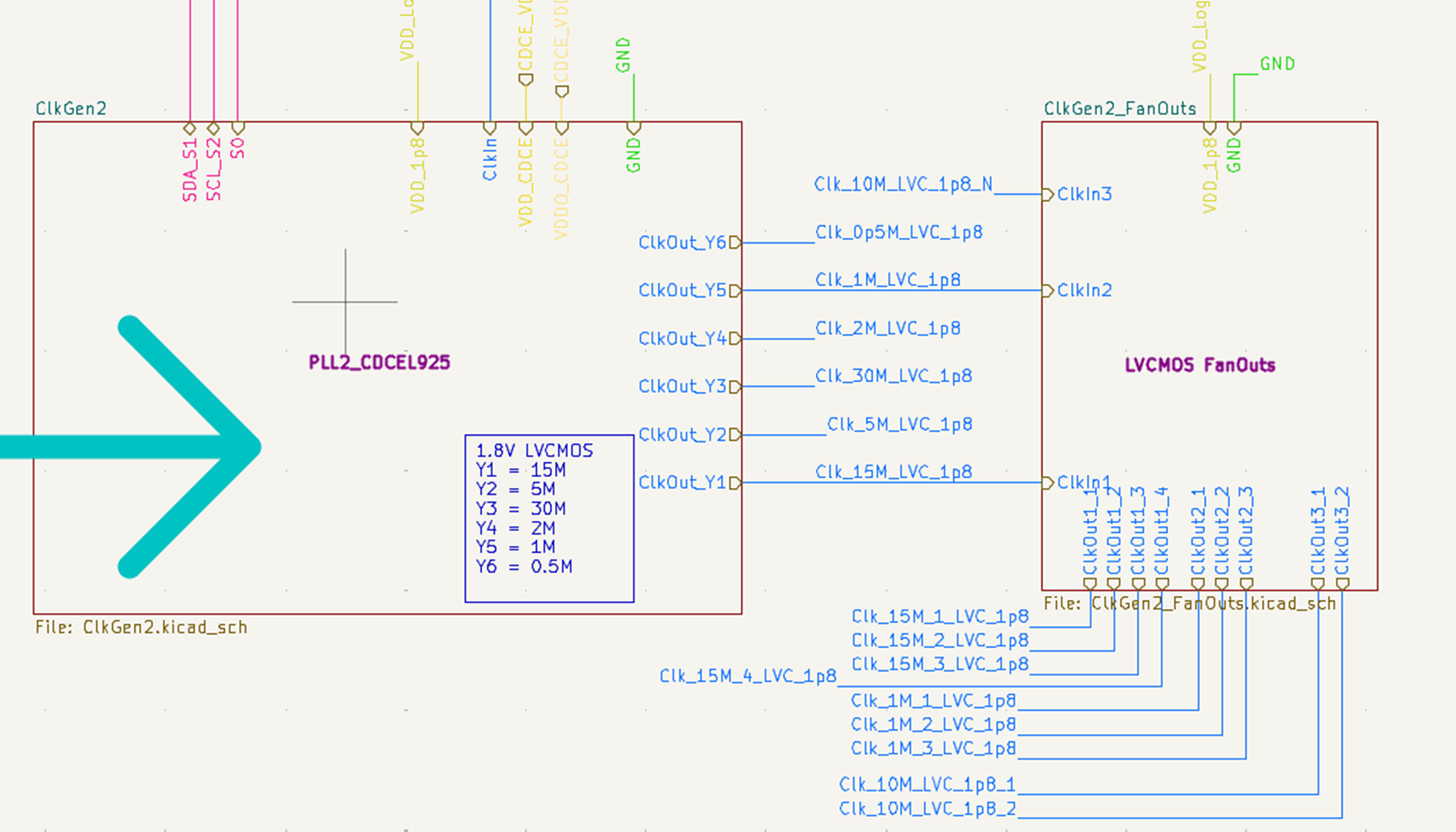Screen dimensions: 1456x832
Task: Click the Y4 = 2M line
Action: (x=516, y=529)
